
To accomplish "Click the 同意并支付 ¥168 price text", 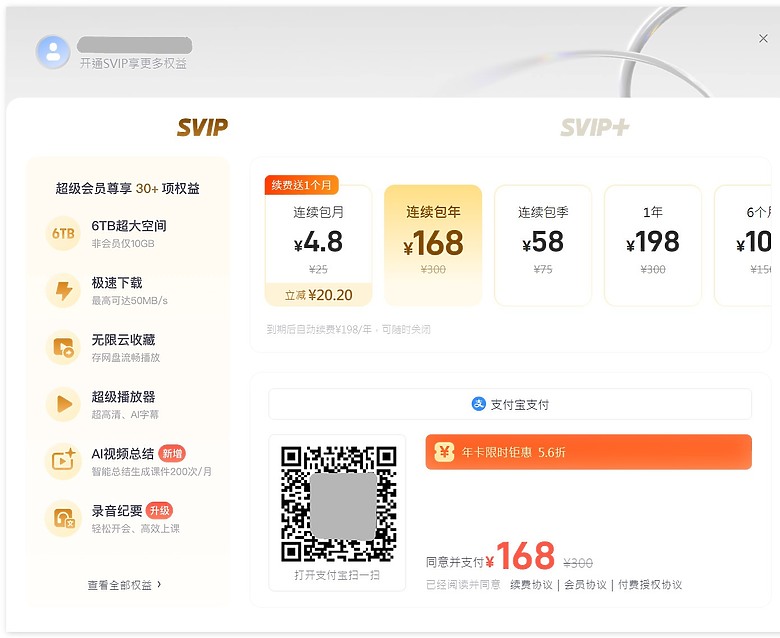I will pos(490,557).
